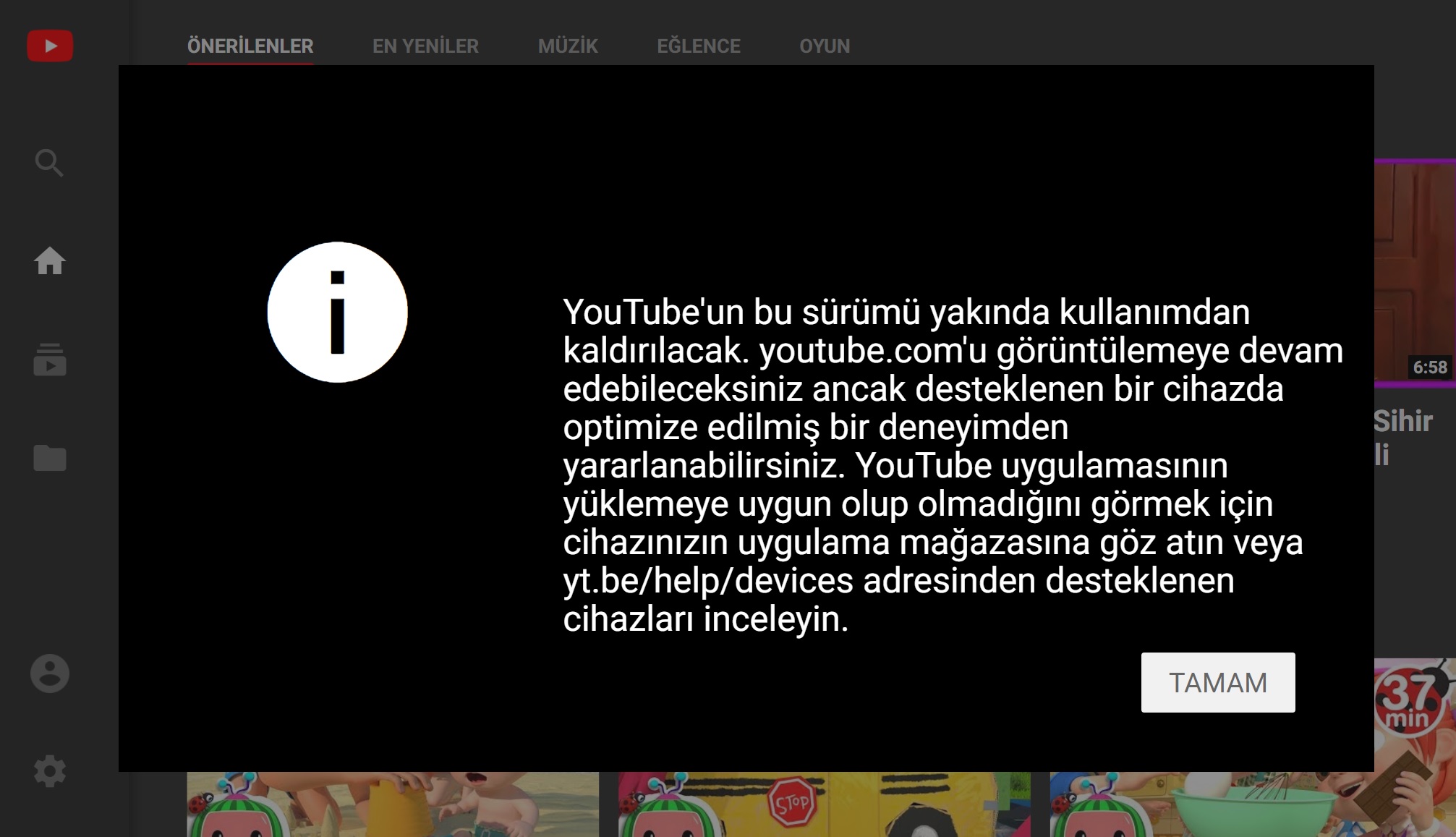Open the OYUN tab
This screenshot has width=1456, height=837.
tap(825, 46)
